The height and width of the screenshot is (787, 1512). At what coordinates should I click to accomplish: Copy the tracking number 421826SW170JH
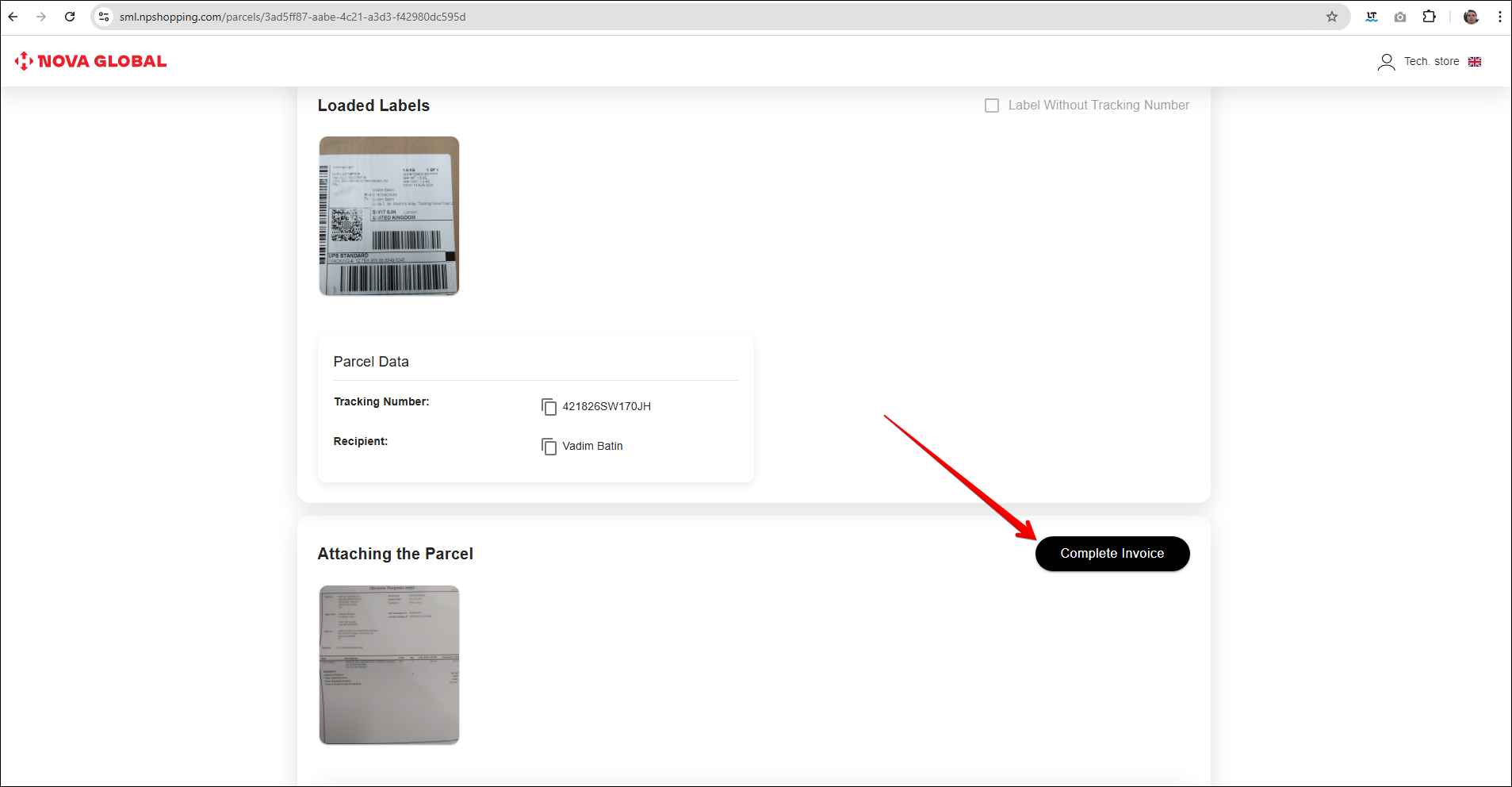coord(549,407)
